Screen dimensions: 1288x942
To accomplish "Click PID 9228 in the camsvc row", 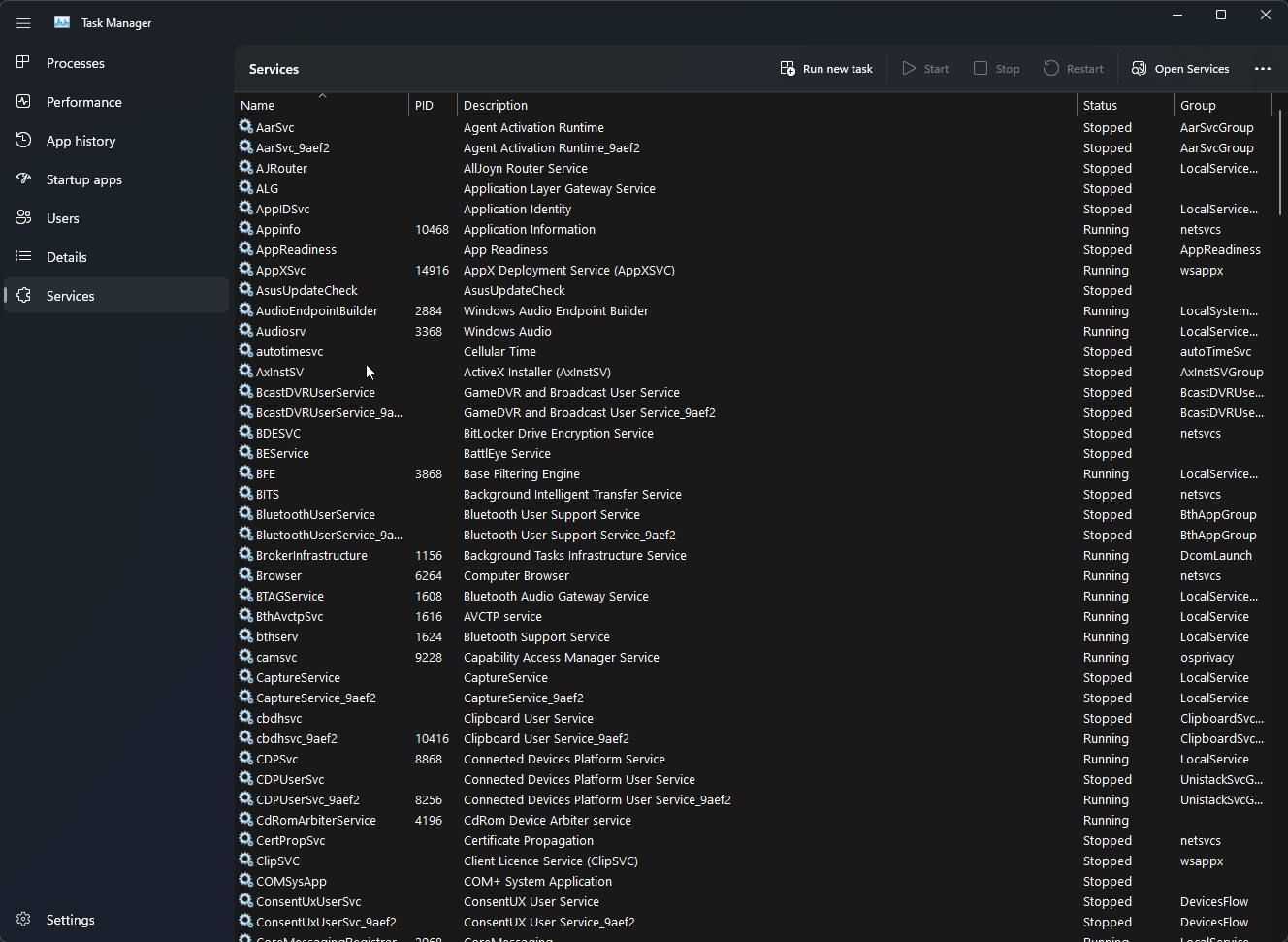I will (429, 657).
